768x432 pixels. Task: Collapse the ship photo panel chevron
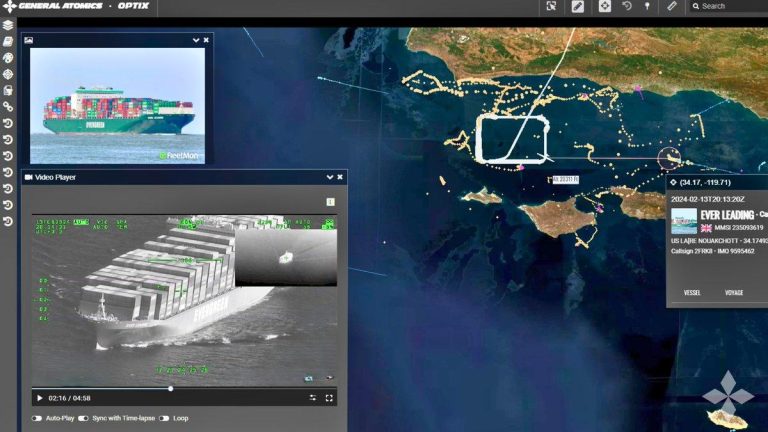[196, 40]
